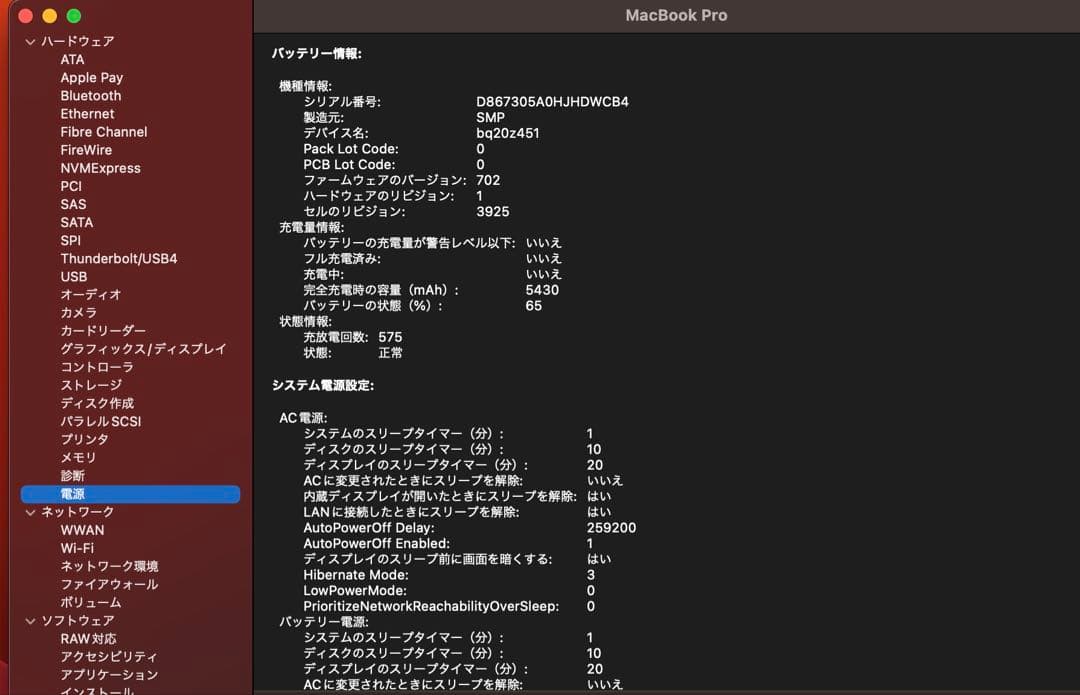Select SPI in the sidebar
Image resolution: width=1080 pixels, height=695 pixels.
(70, 240)
